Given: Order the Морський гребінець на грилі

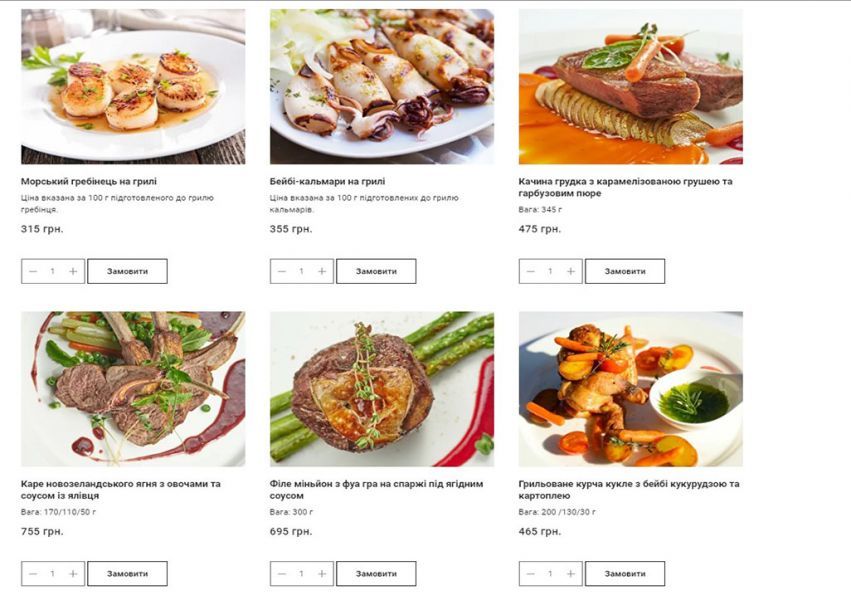Looking at the screenshot, I should (x=128, y=271).
